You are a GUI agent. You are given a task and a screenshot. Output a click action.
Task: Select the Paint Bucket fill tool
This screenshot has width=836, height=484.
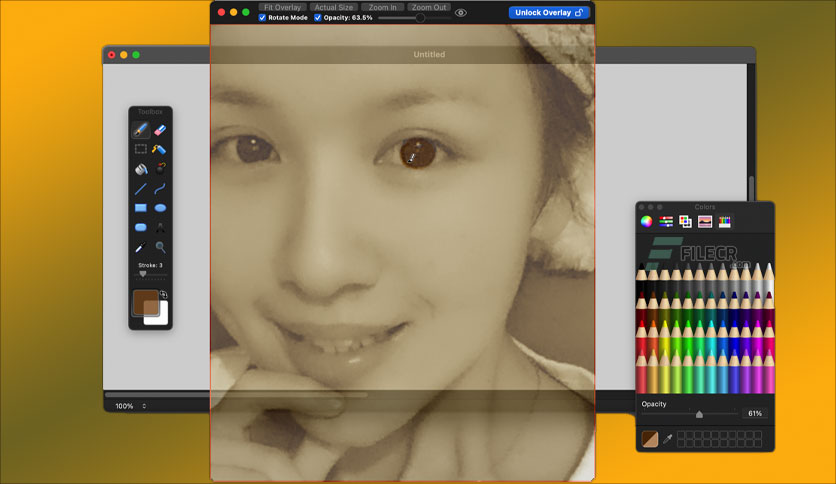pos(141,169)
